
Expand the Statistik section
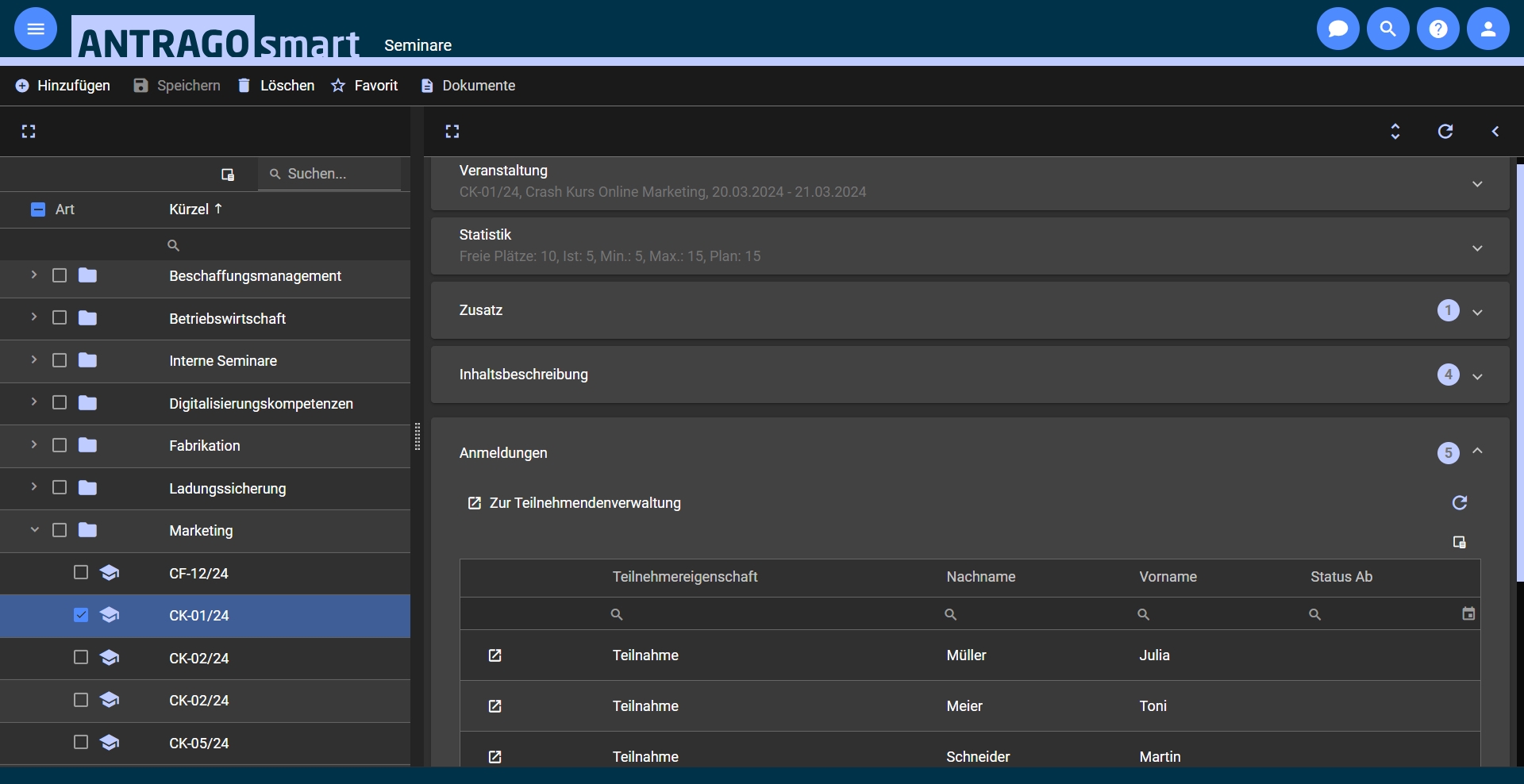1476,248
